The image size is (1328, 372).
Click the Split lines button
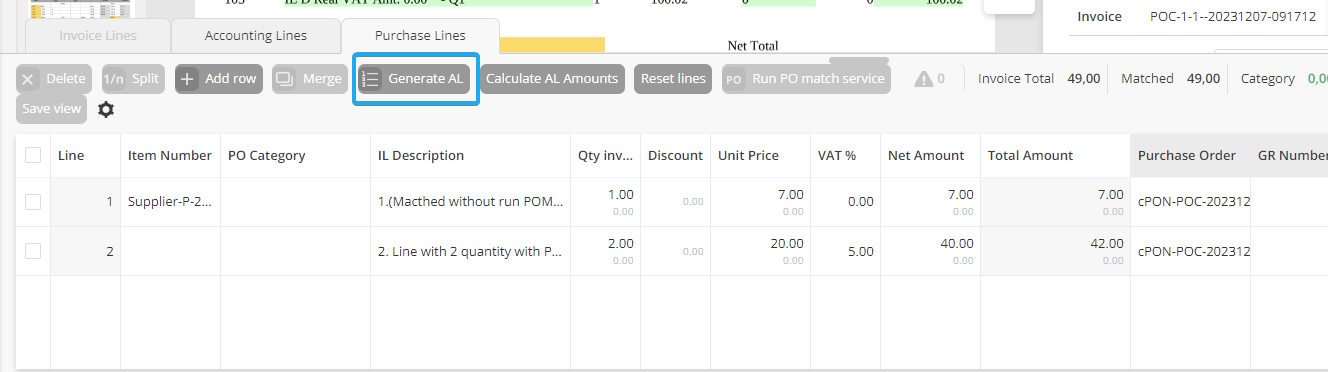pyautogui.click(x=133, y=79)
